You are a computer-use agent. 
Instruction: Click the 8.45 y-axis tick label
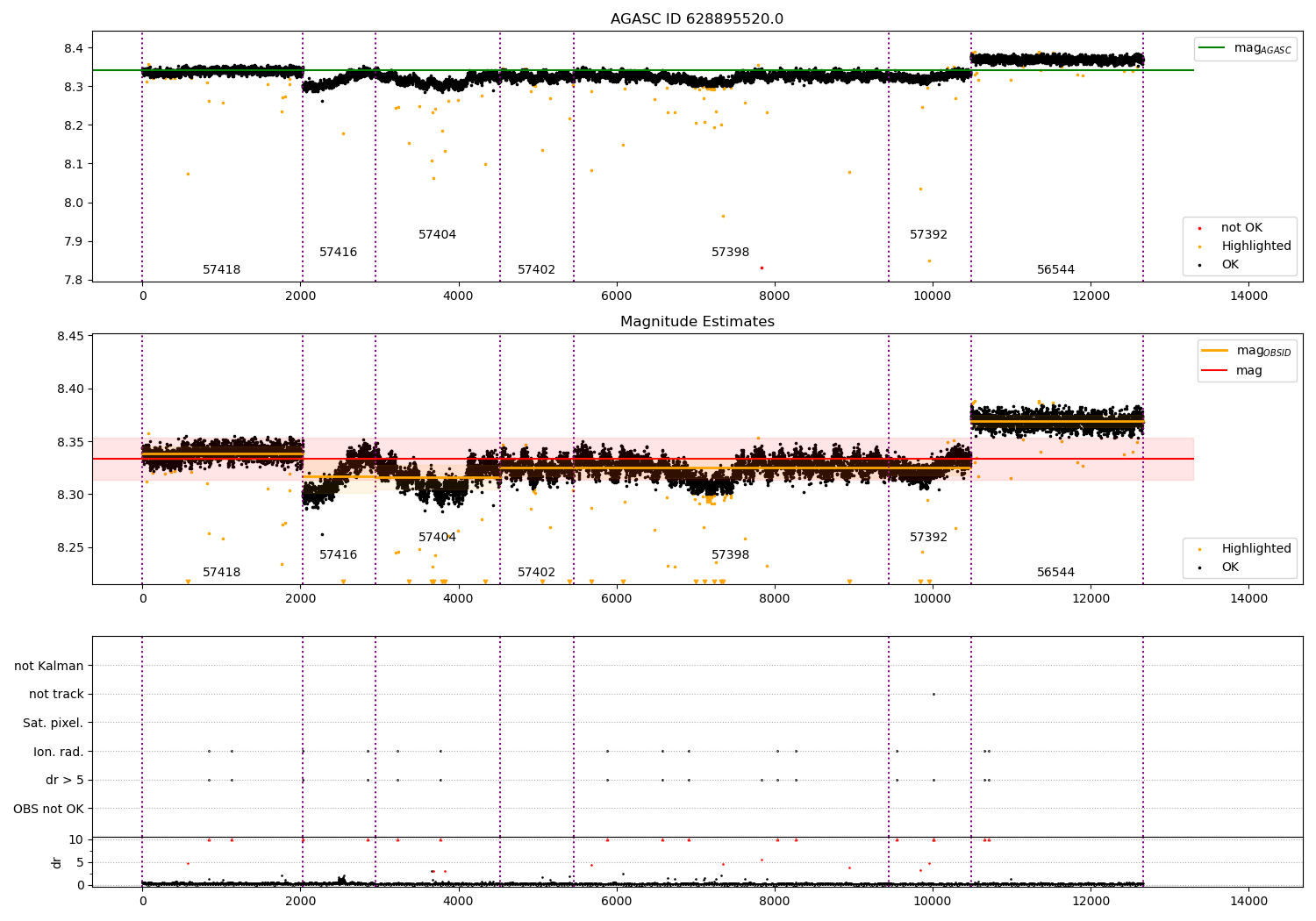[x=69, y=336]
